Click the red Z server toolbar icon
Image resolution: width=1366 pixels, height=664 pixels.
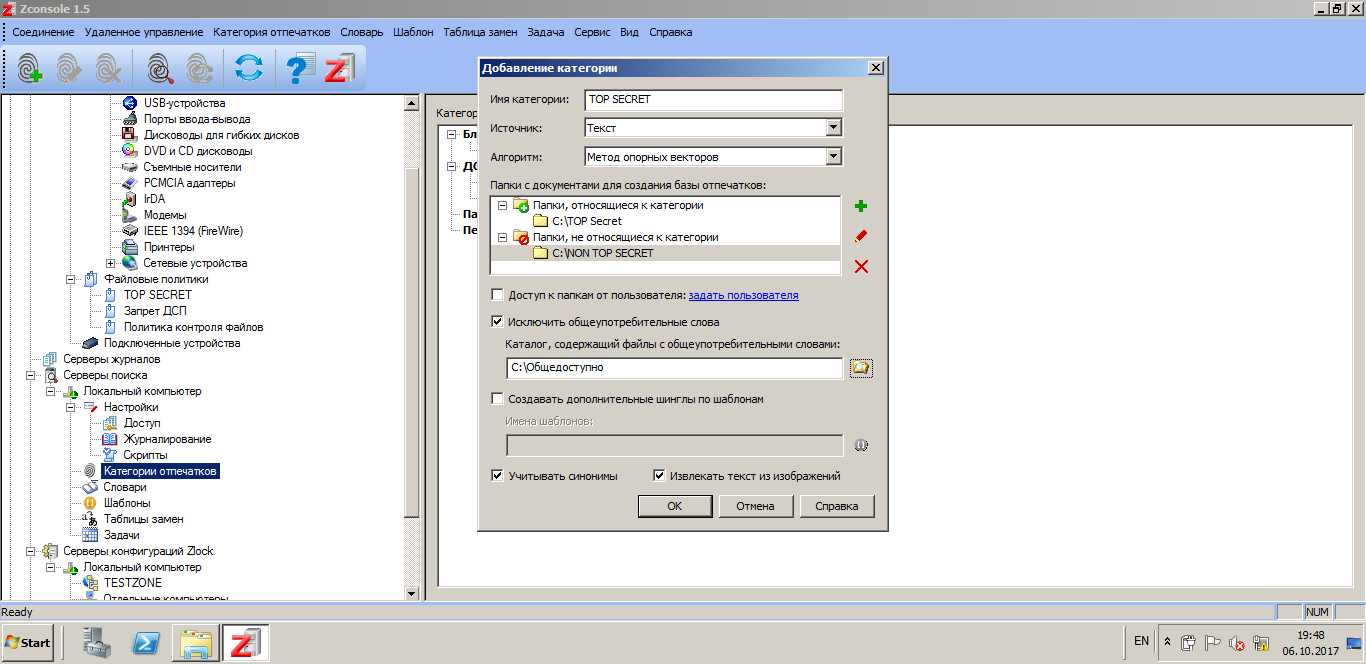tap(340, 68)
